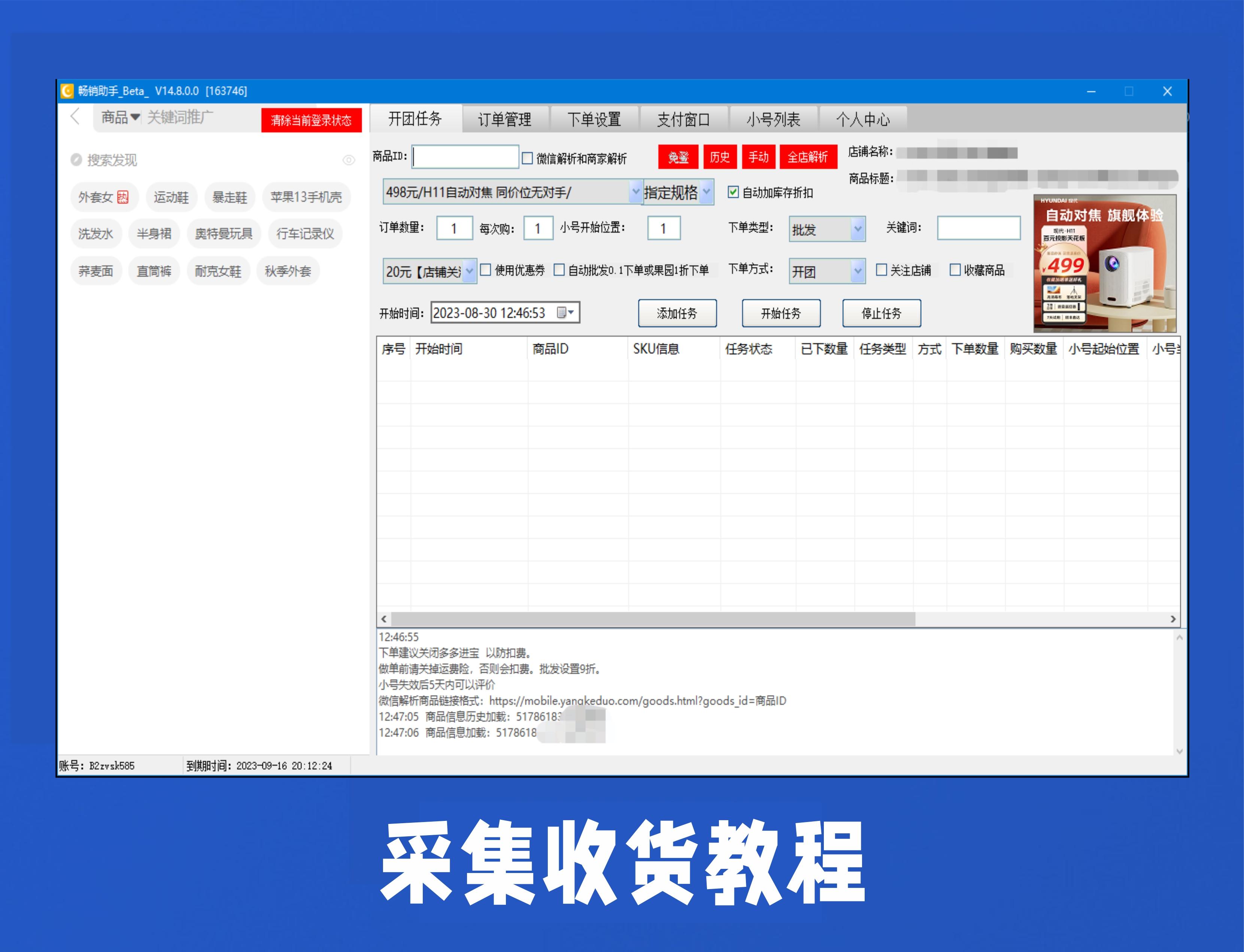
Task: Select the 运动鞋 search tag
Action: click(171, 197)
